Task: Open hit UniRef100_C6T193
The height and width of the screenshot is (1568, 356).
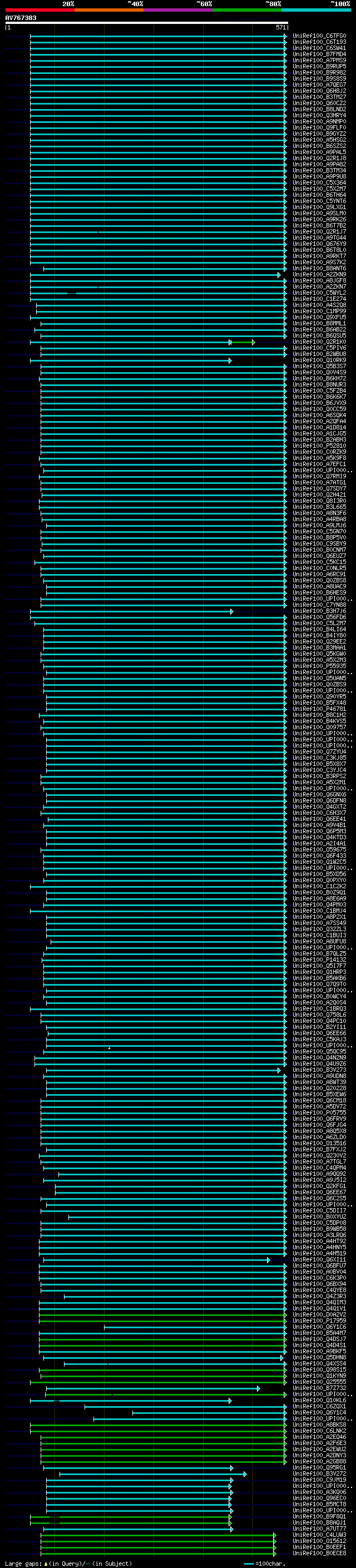Action: tap(319, 42)
